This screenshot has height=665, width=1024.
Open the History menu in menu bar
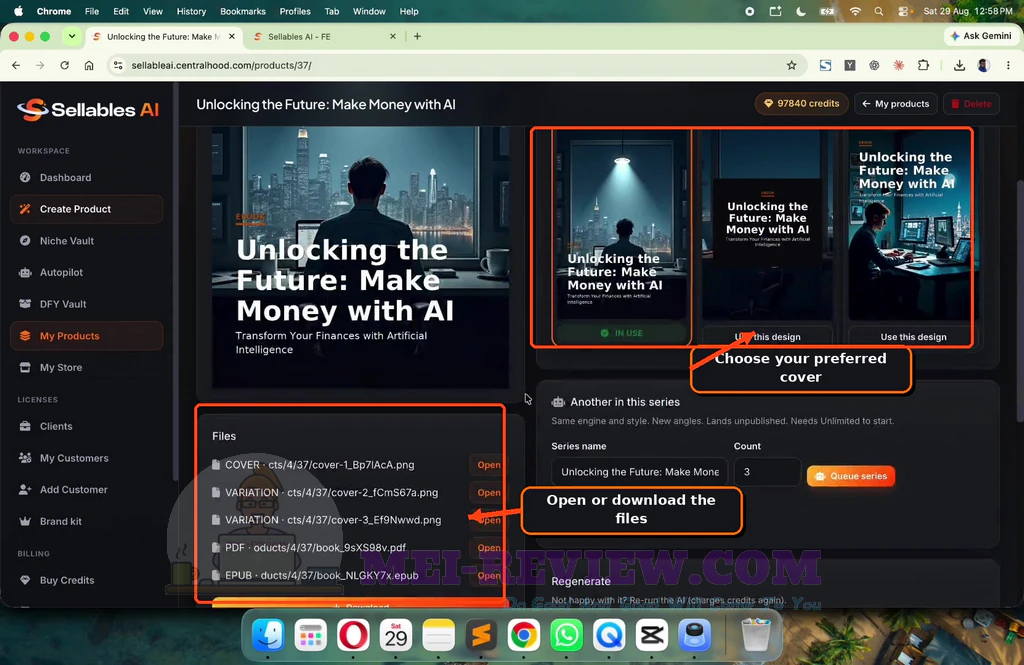point(191,11)
